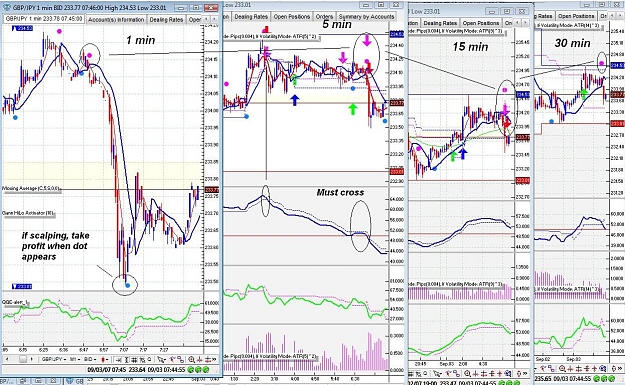Screen dimensions: 625x385
Task: Select the GBP/JPY 1 min 233.78 chart tab
Action: pos(44,19)
